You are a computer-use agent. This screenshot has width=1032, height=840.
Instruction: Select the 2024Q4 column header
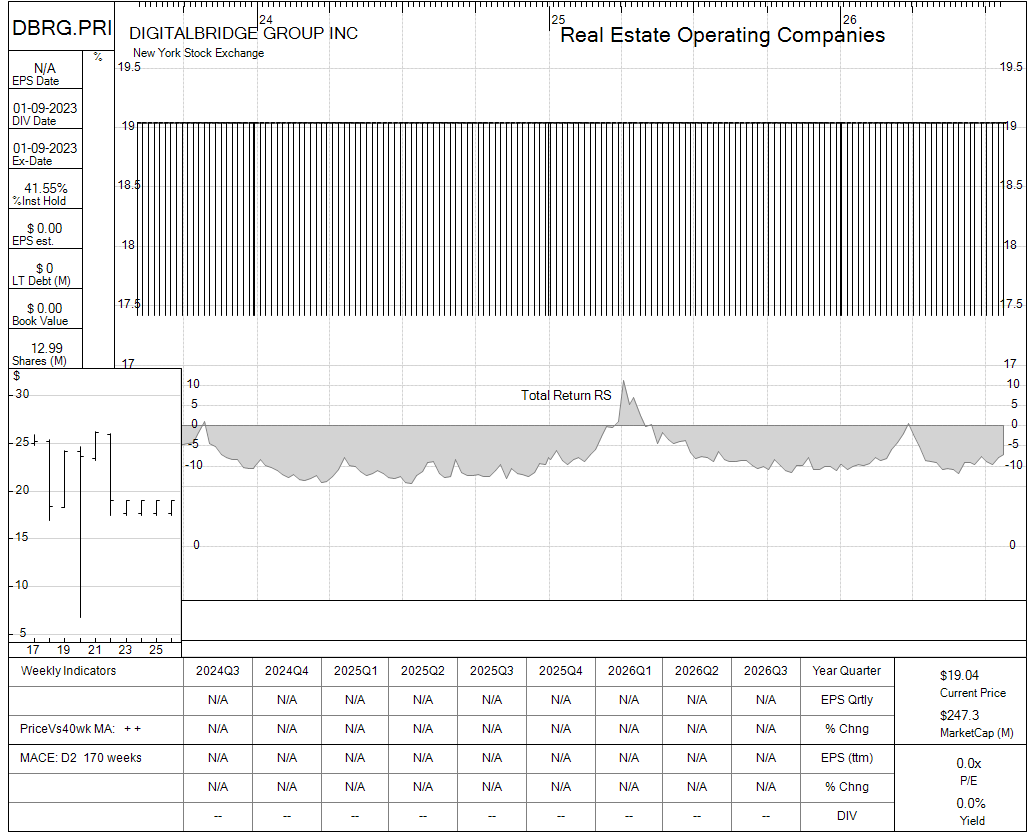[287, 671]
